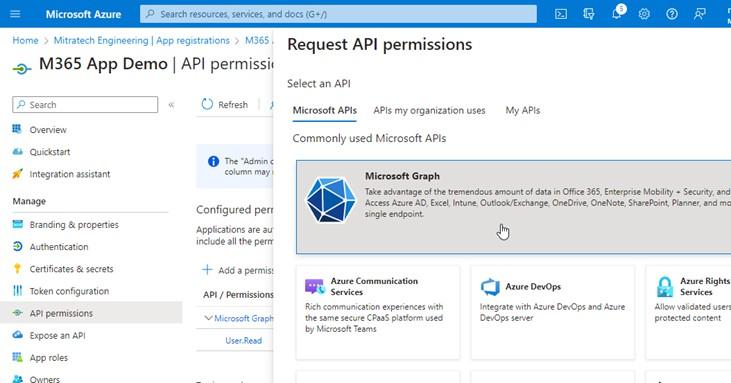
Task: Click the sidebar Search field
Action: [85, 105]
